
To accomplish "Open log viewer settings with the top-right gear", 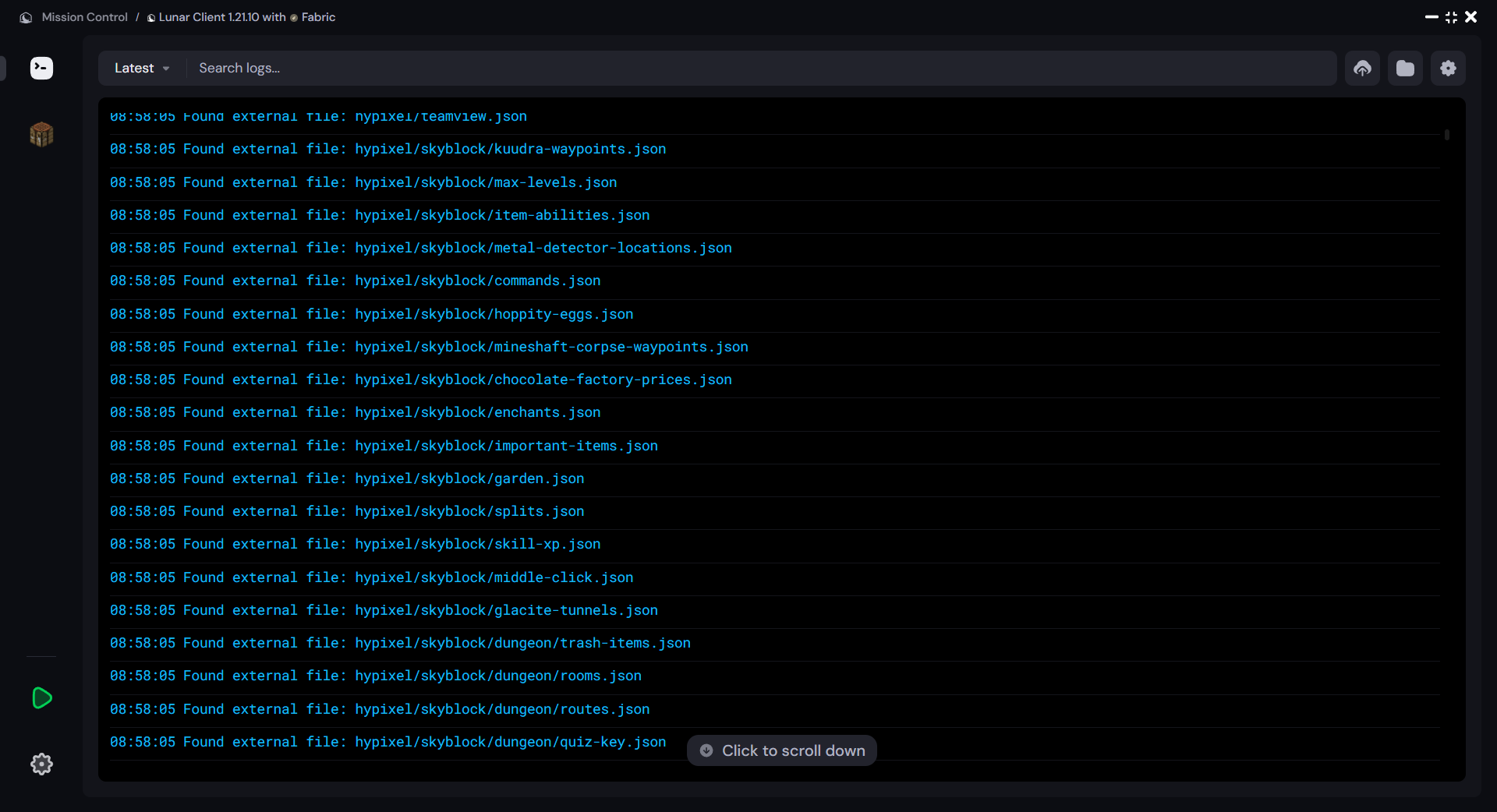I will [x=1449, y=68].
